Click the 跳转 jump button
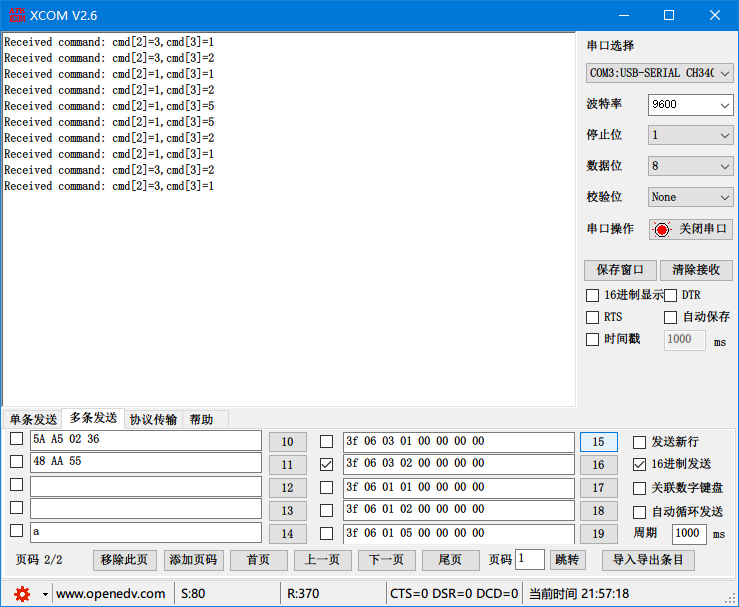739x607 pixels. point(567,560)
